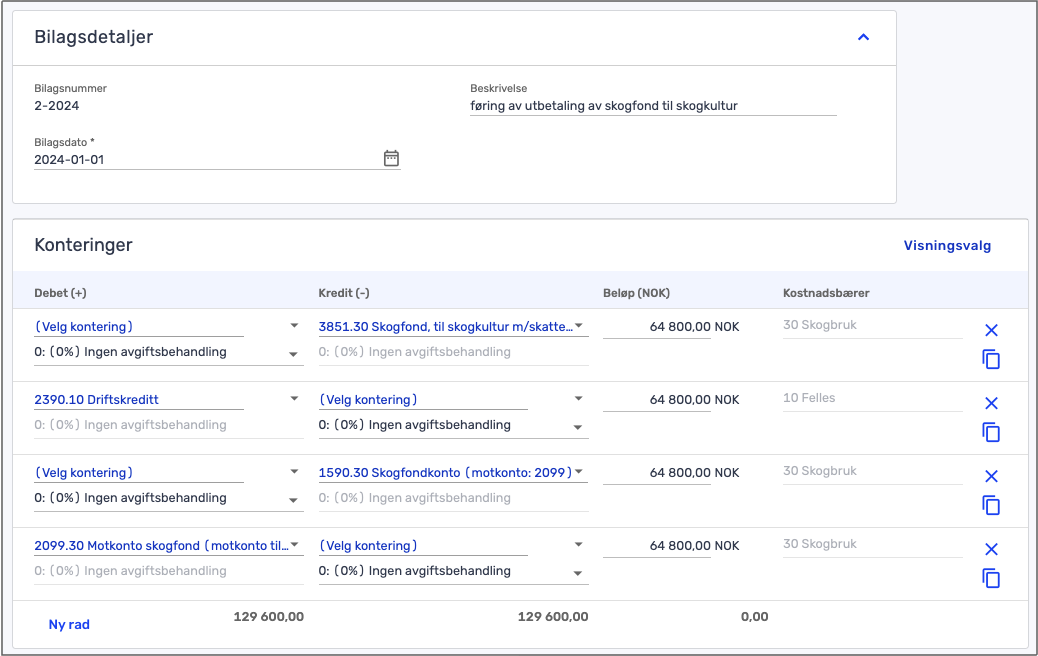Duplicate the 1590.30 Skogfondkonto posting row
Screen dimensions: 1038x656
(991, 505)
